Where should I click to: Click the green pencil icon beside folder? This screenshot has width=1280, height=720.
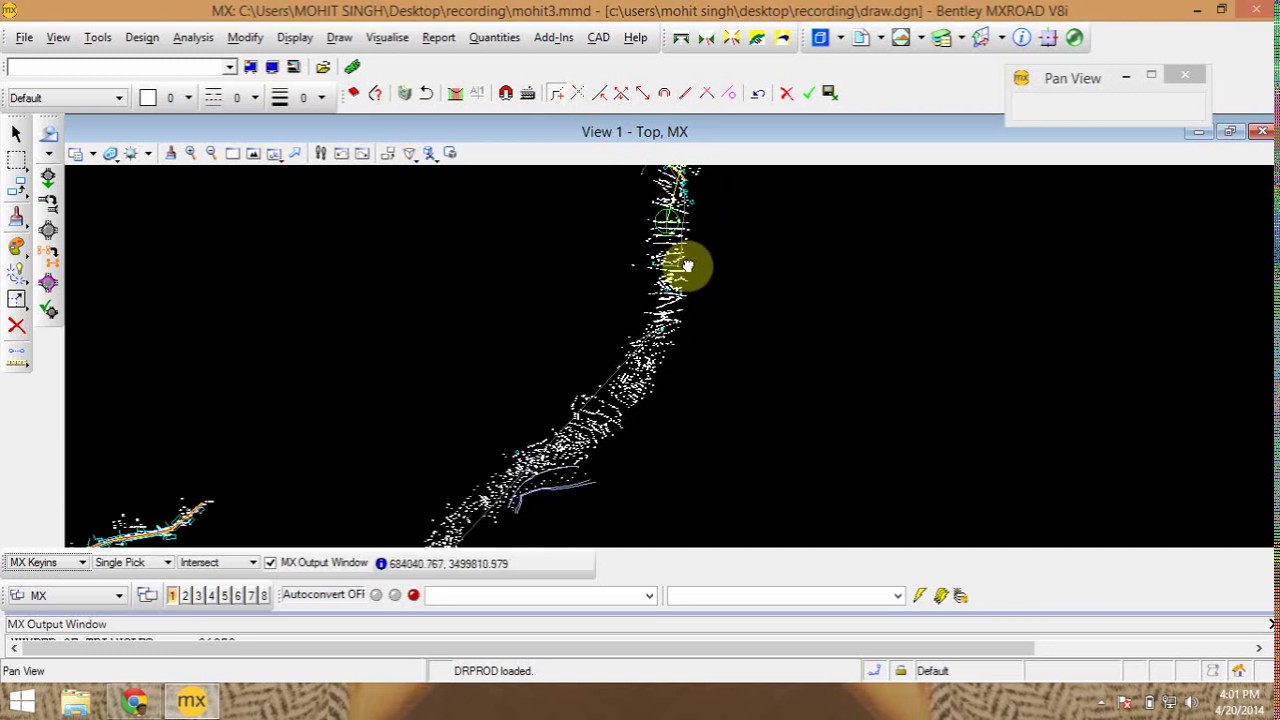(352, 67)
